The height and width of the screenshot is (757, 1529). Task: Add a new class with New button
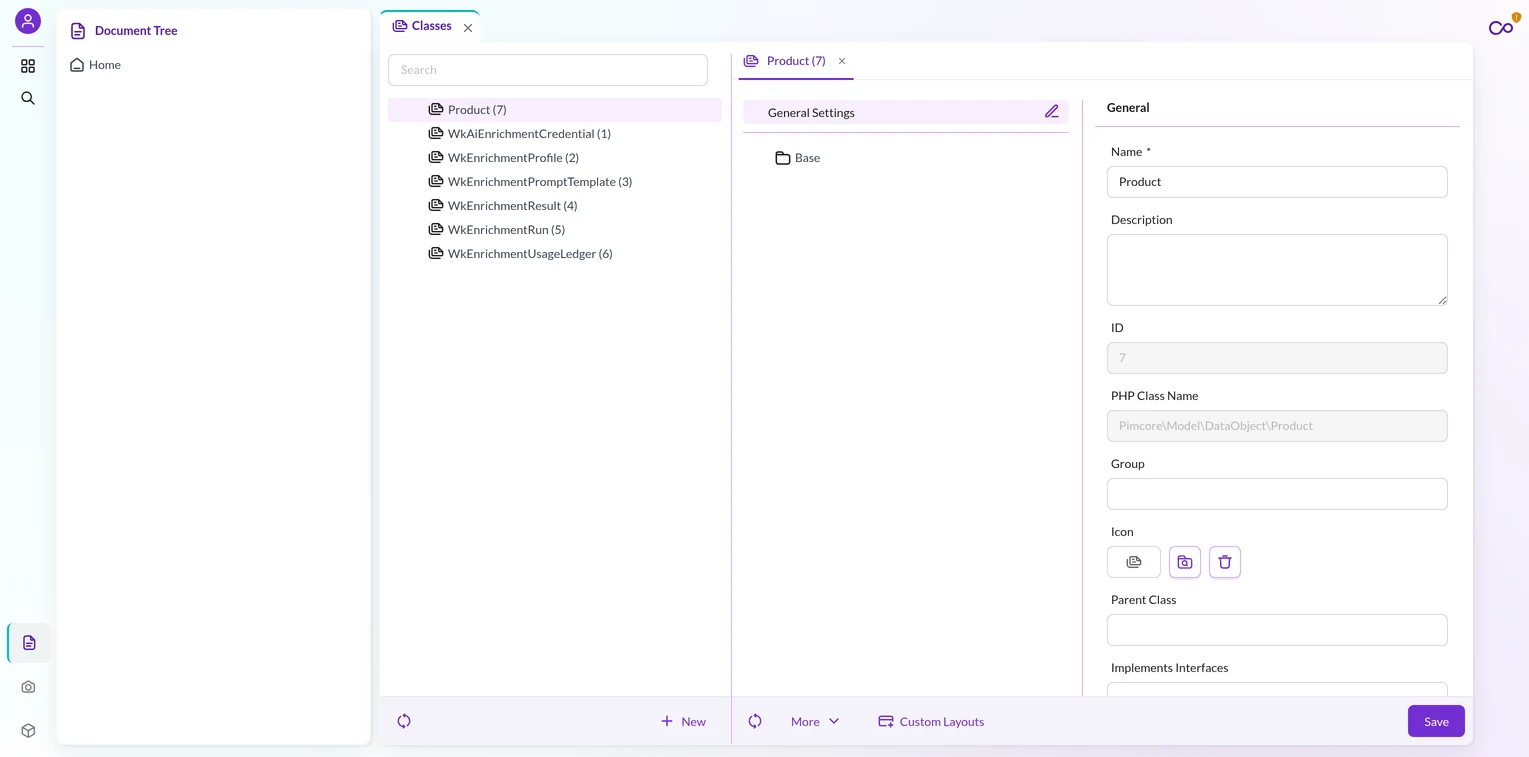[x=684, y=721]
